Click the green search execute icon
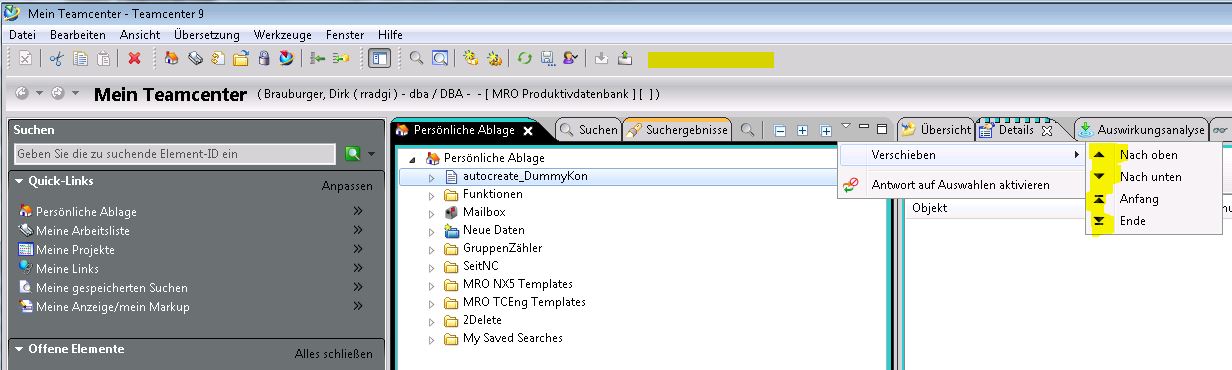This screenshot has width=1232, height=370. click(353, 154)
